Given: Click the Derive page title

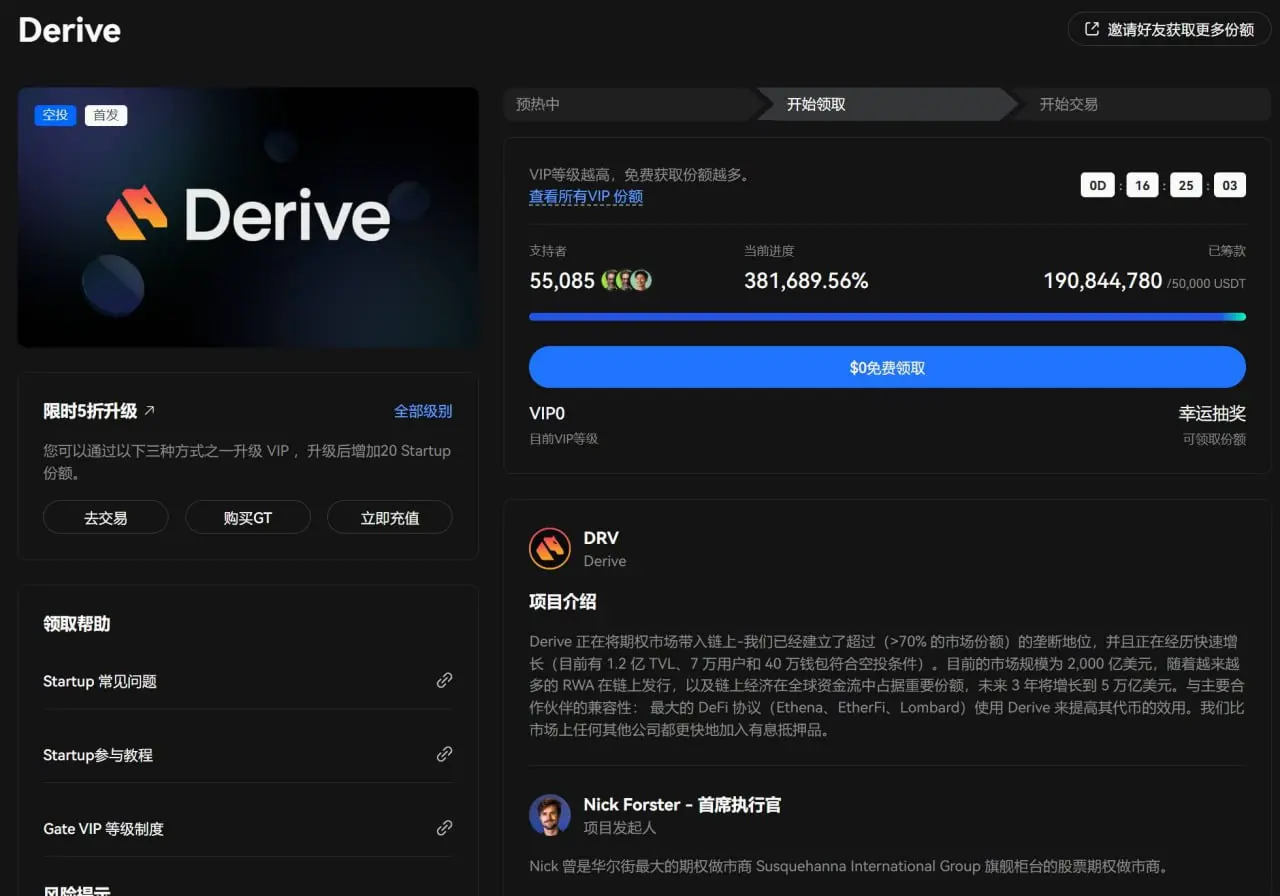Looking at the screenshot, I should point(70,30).
